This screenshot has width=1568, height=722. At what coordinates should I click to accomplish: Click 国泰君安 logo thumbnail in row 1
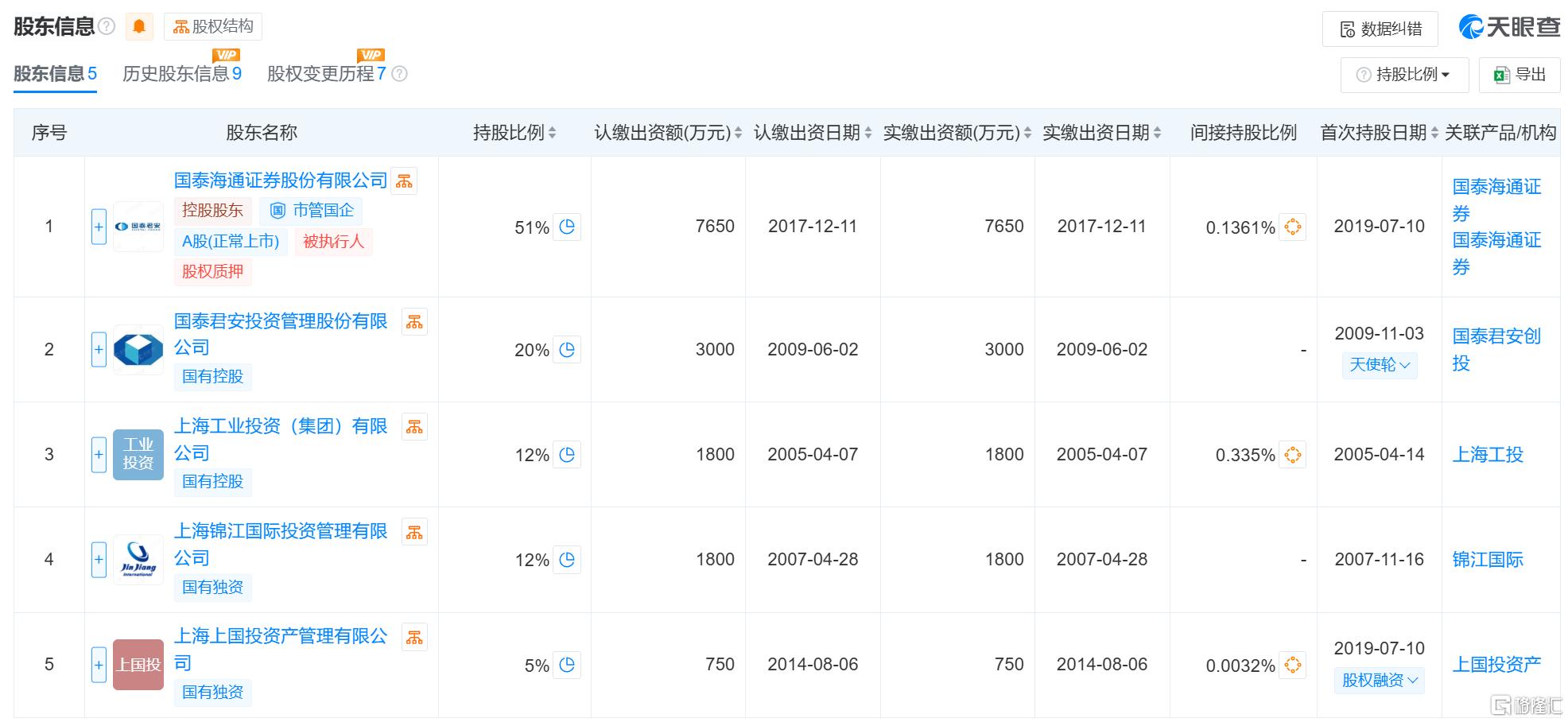(x=138, y=227)
